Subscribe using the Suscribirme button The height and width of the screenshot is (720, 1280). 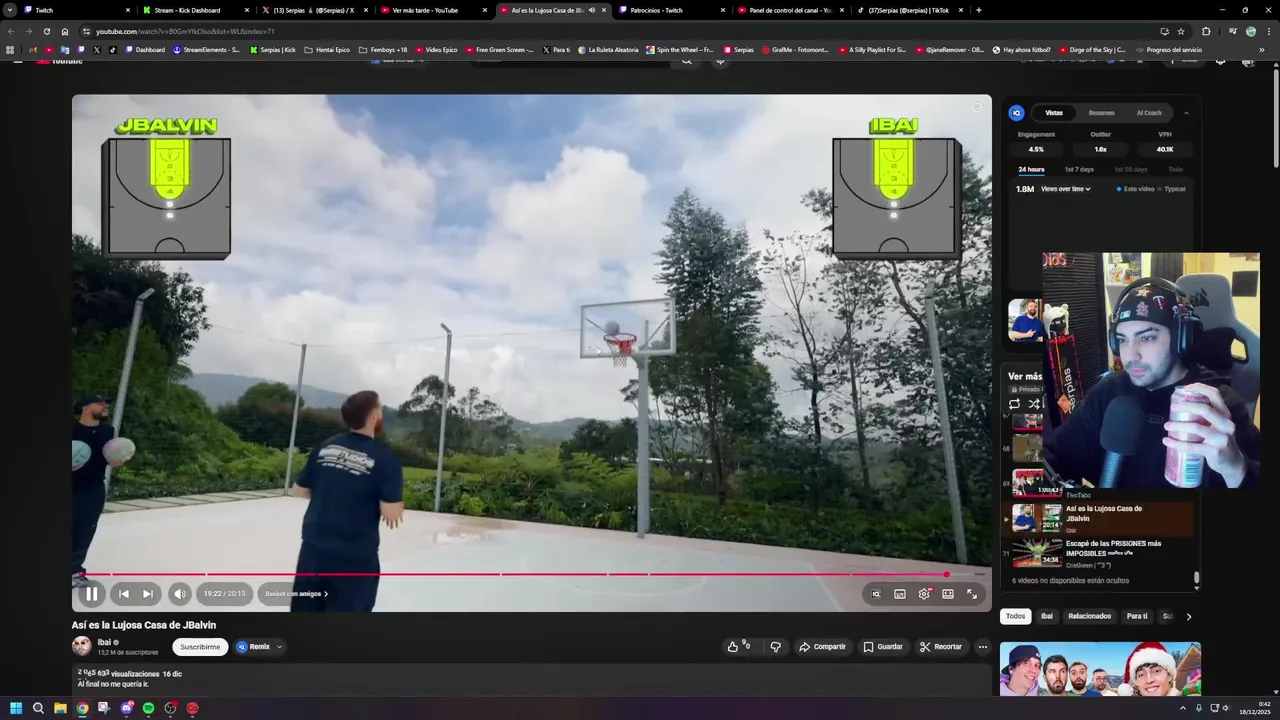coord(200,647)
